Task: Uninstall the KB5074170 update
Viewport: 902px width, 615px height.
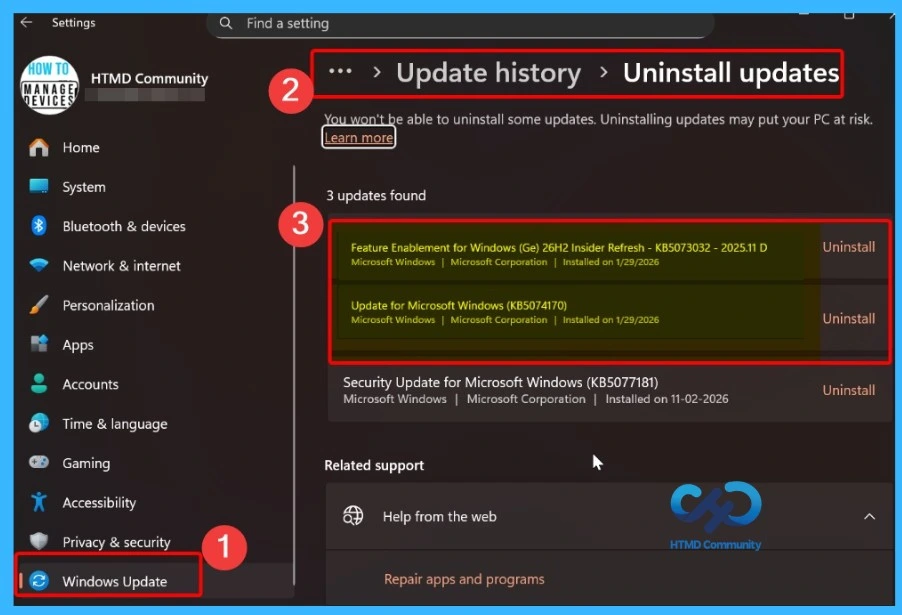Action: point(848,318)
